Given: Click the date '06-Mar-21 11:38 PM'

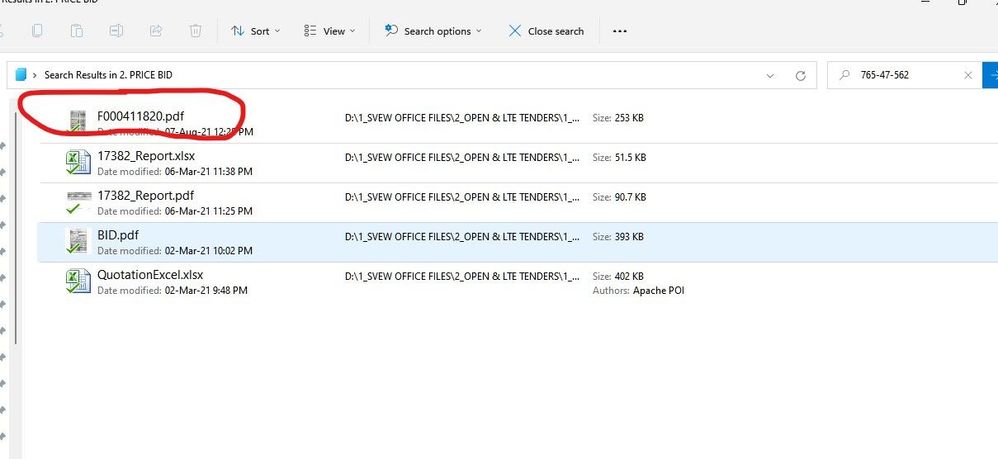Looking at the screenshot, I should (x=209, y=171).
